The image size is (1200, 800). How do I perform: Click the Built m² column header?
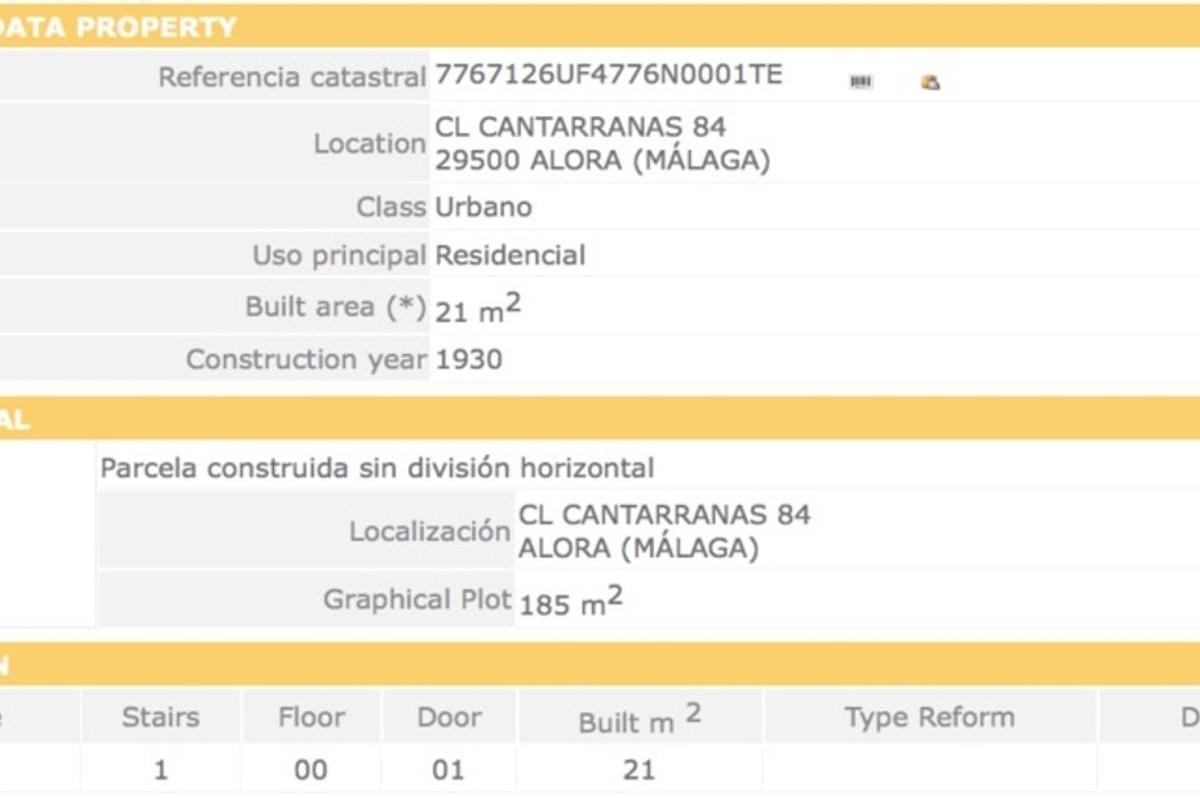tap(640, 720)
